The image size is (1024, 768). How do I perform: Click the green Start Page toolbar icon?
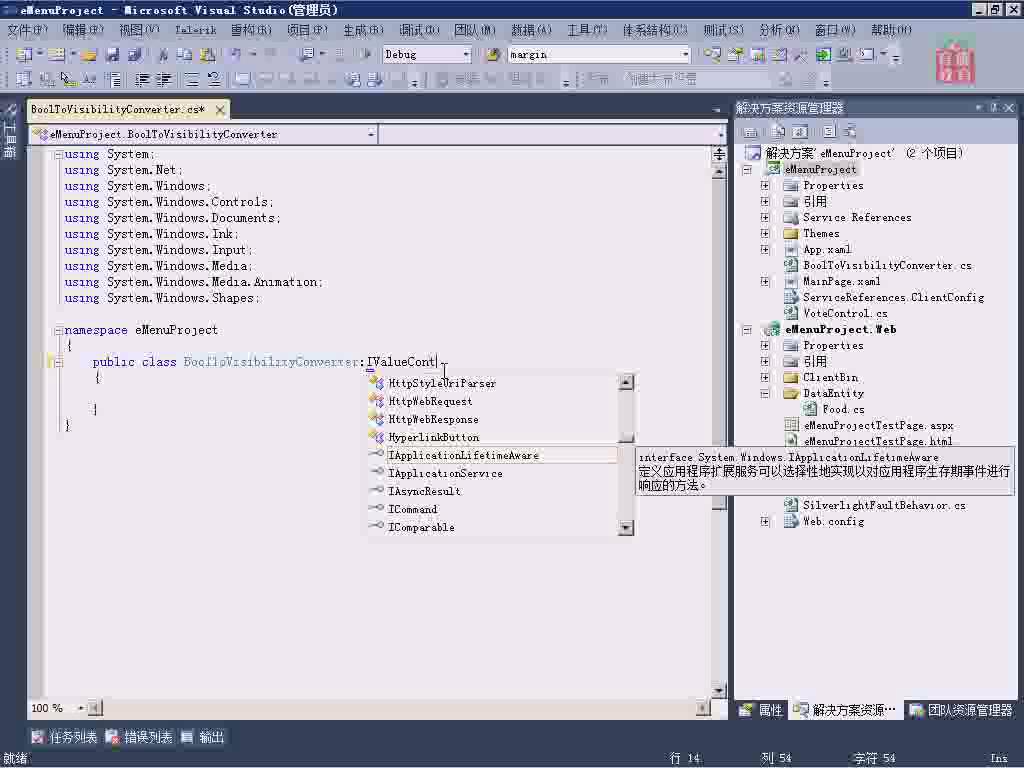(824, 55)
